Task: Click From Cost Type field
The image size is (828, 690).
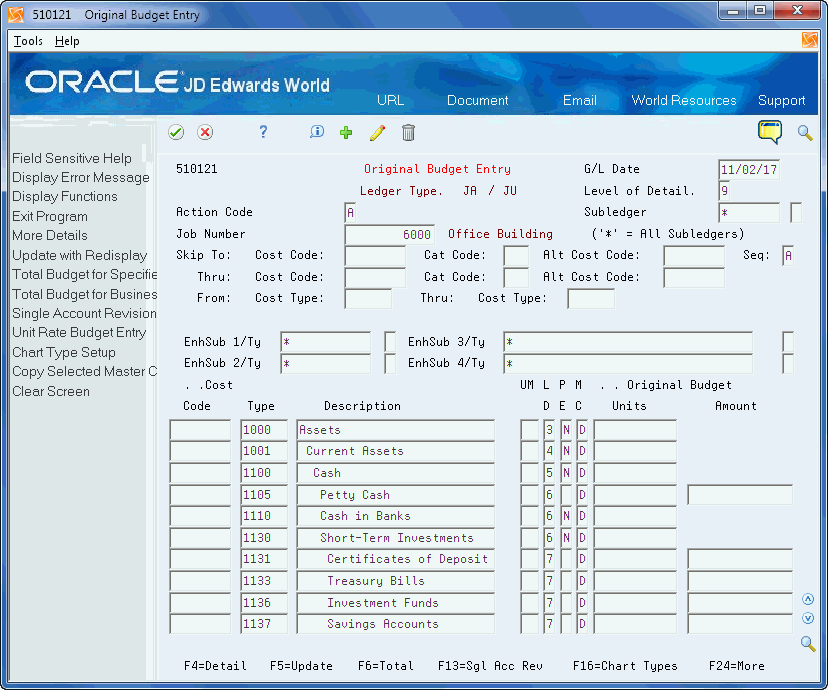Action: (x=368, y=299)
